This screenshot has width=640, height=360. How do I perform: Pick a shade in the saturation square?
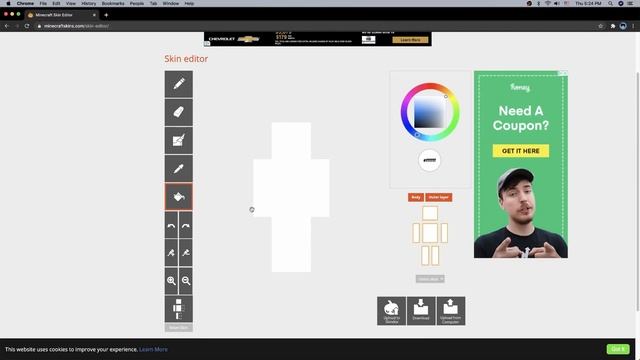(429, 113)
